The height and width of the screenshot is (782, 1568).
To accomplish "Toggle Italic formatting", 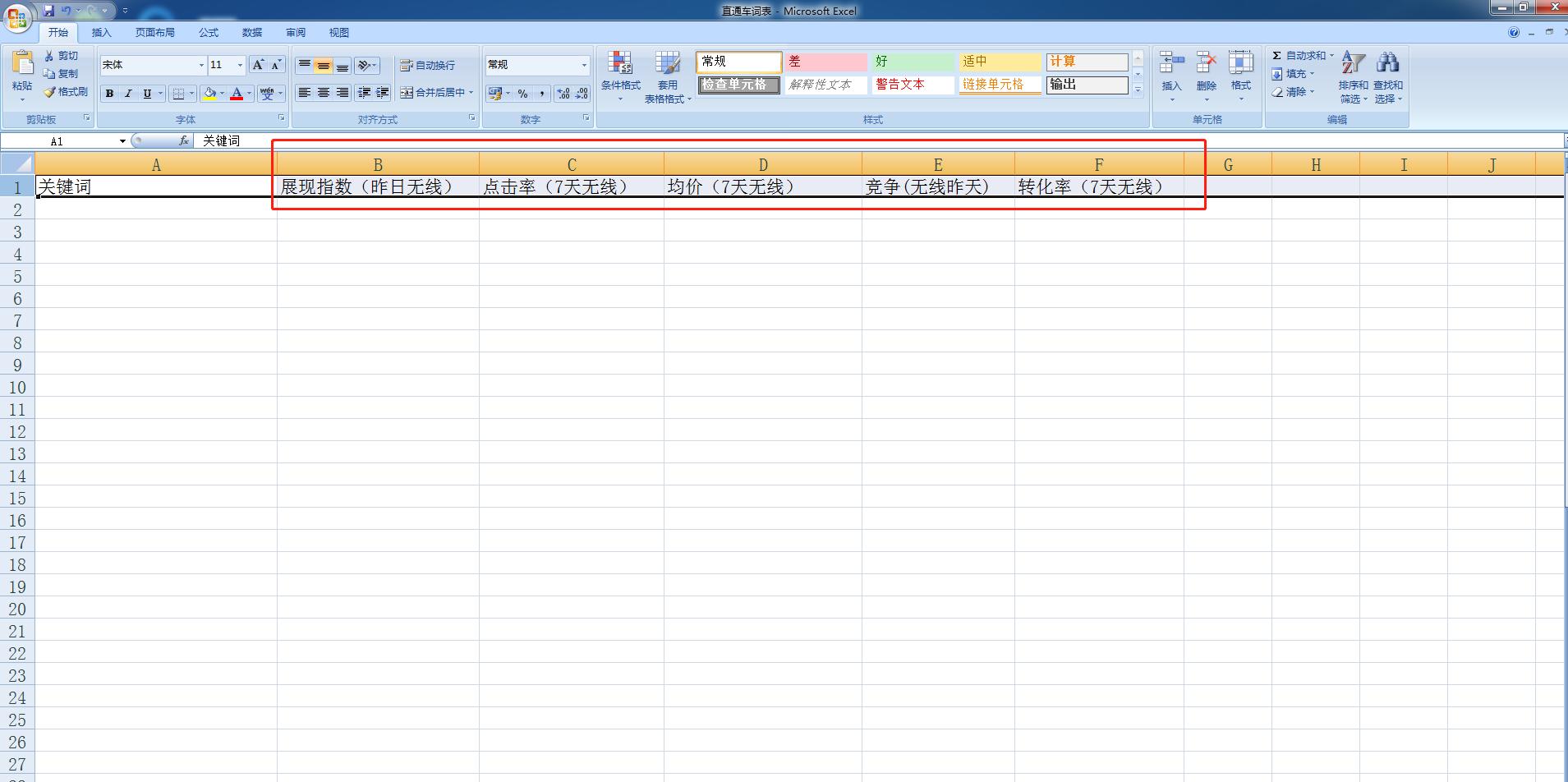I will (x=128, y=94).
